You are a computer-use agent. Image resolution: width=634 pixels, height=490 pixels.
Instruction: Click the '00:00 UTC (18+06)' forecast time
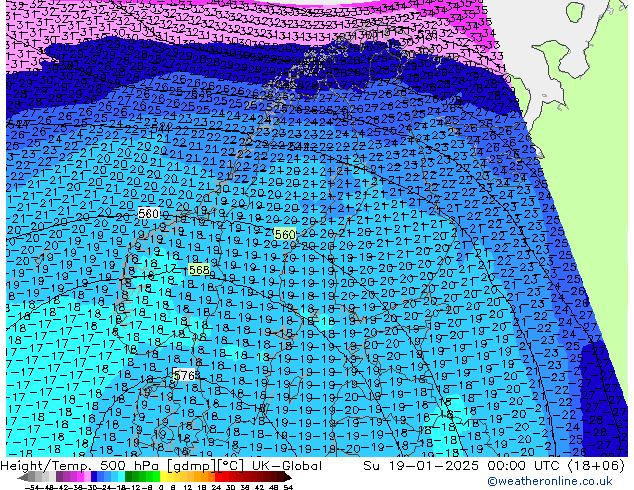(556, 466)
